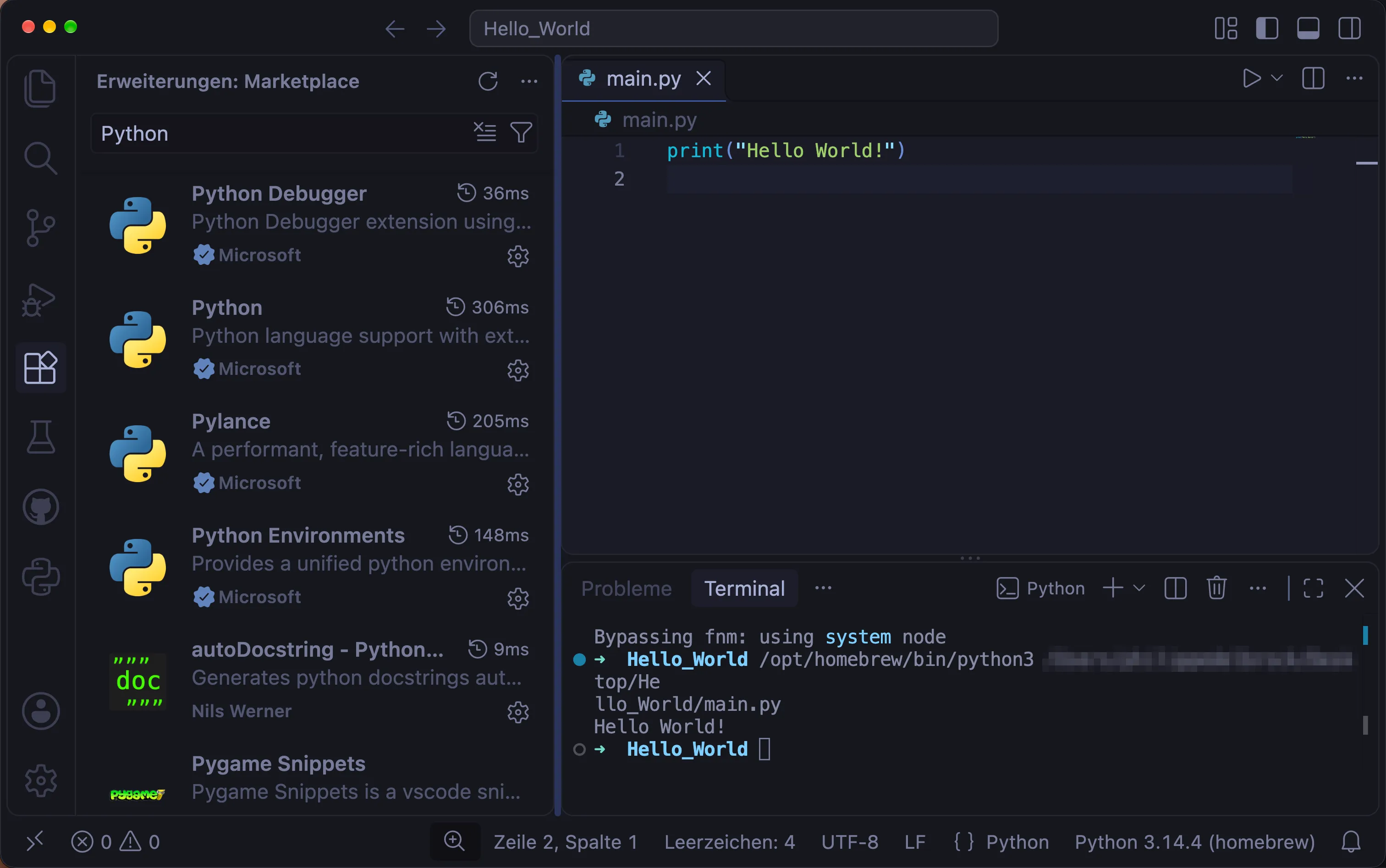1386x868 pixels.
Task: Open terminal more actions ellipsis
Action: tap(1258, 588)
